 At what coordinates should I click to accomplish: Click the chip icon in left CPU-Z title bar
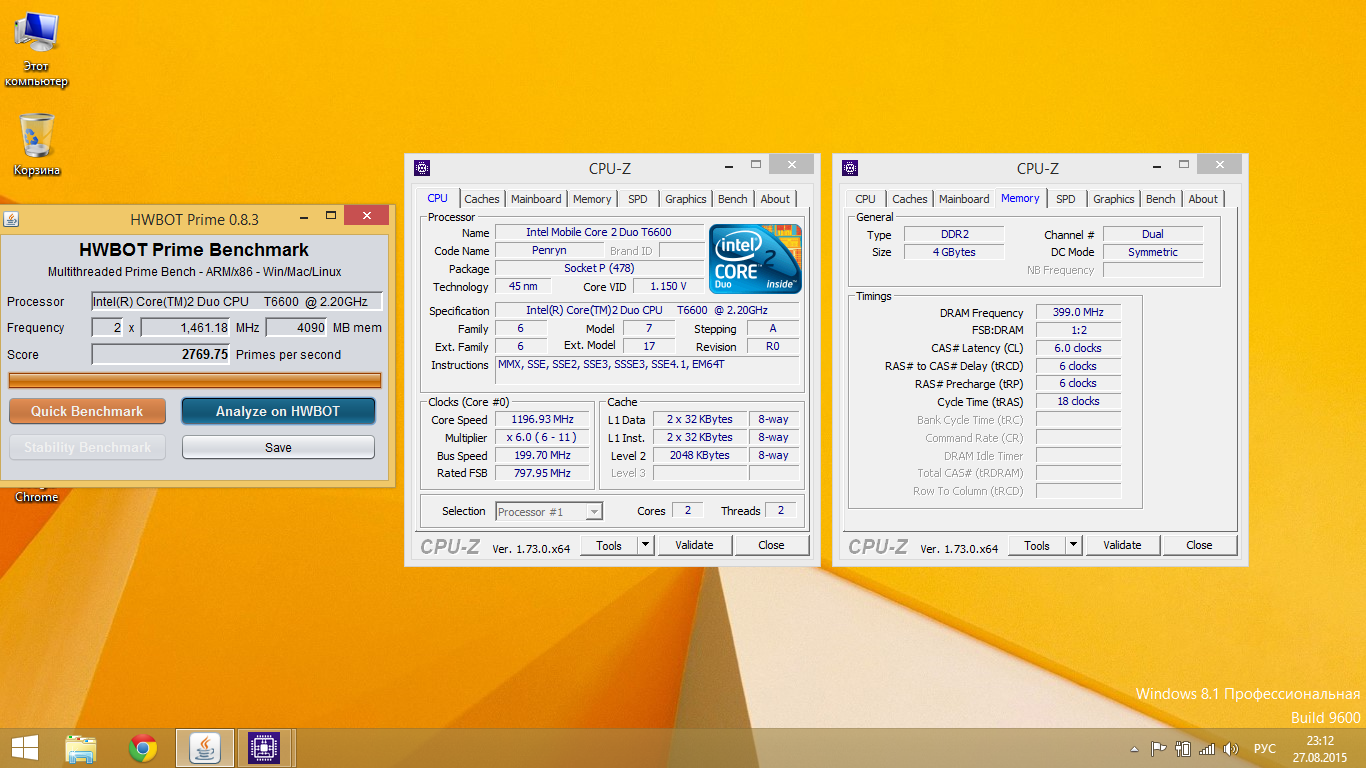(422, 168)
